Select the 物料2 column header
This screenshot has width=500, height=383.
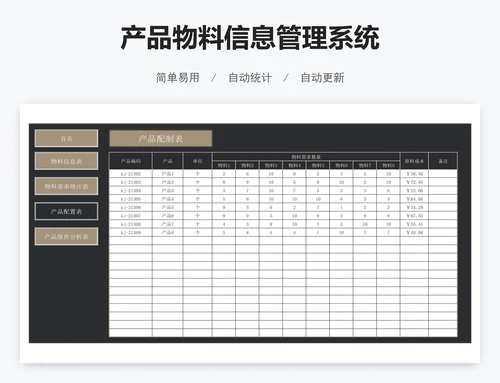(247, 165)
